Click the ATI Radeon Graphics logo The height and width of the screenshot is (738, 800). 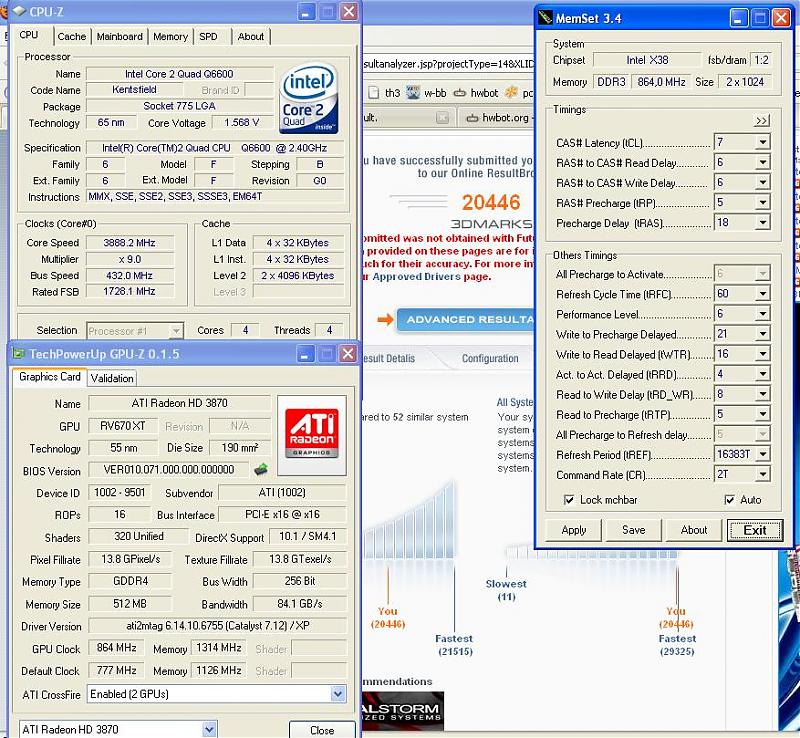point(311,434)
